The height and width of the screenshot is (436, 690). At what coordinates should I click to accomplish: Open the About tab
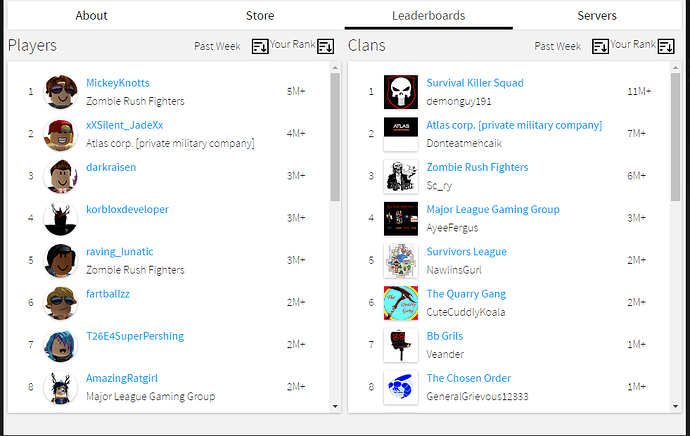tap(92, 16)
